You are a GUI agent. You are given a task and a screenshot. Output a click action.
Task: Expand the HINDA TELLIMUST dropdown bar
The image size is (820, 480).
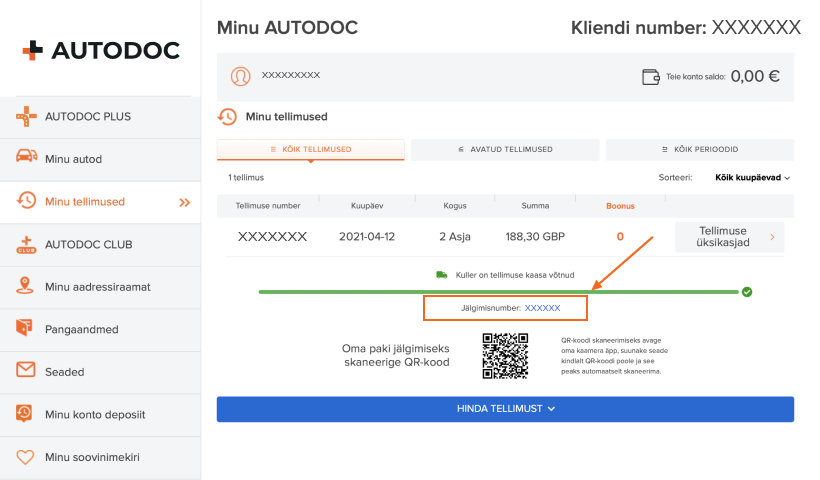tap(505, 409)
